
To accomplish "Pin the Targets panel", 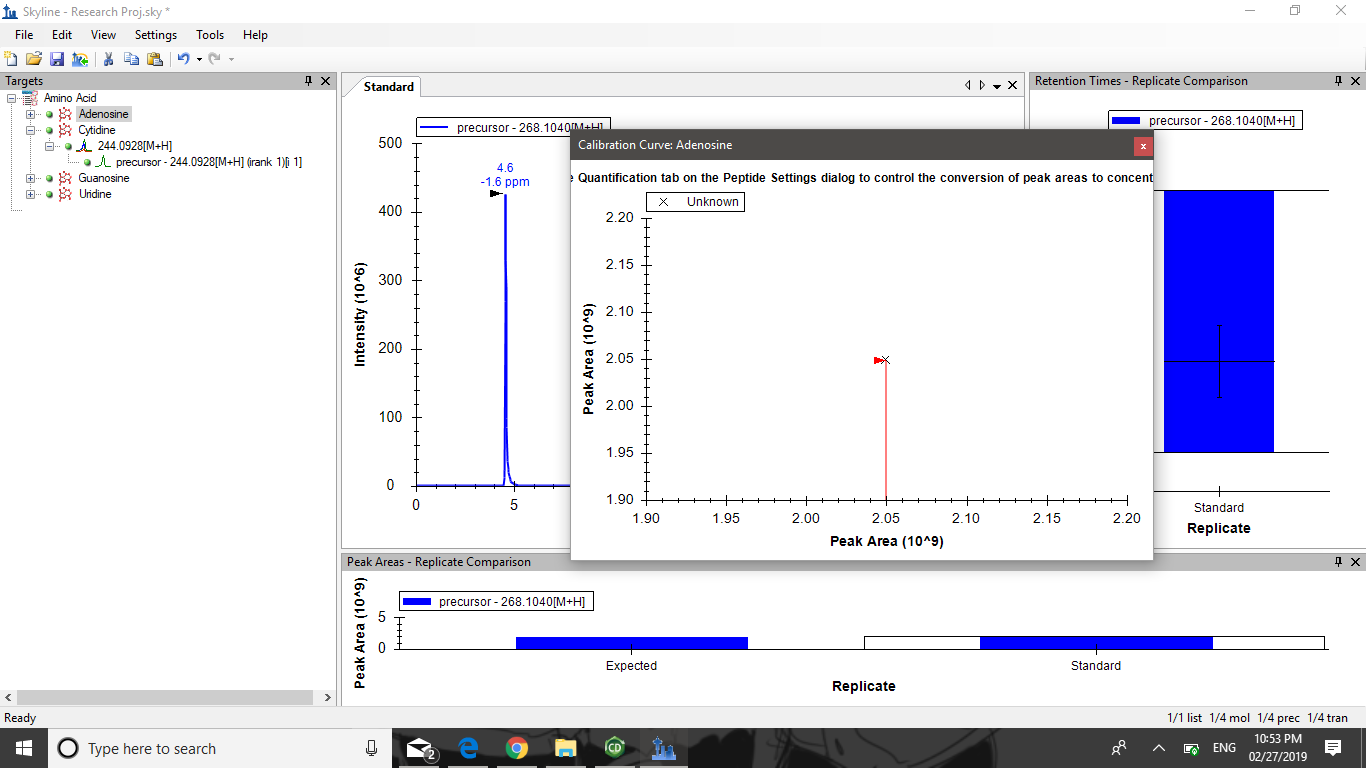I will pos(309,81).
